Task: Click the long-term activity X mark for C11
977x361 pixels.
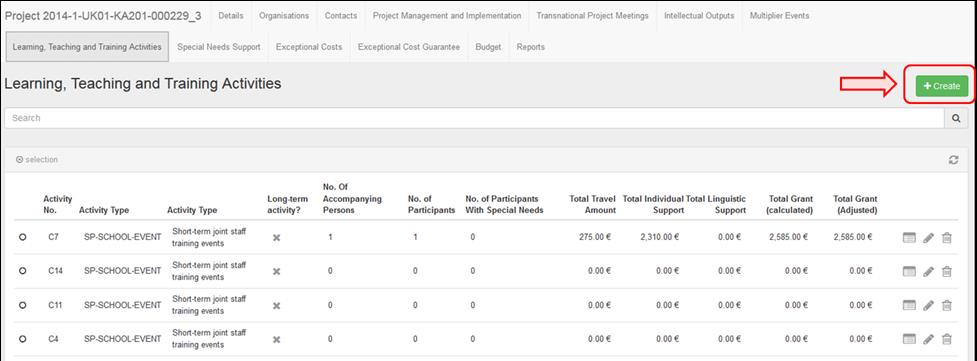Action: (x=277, y=306)
